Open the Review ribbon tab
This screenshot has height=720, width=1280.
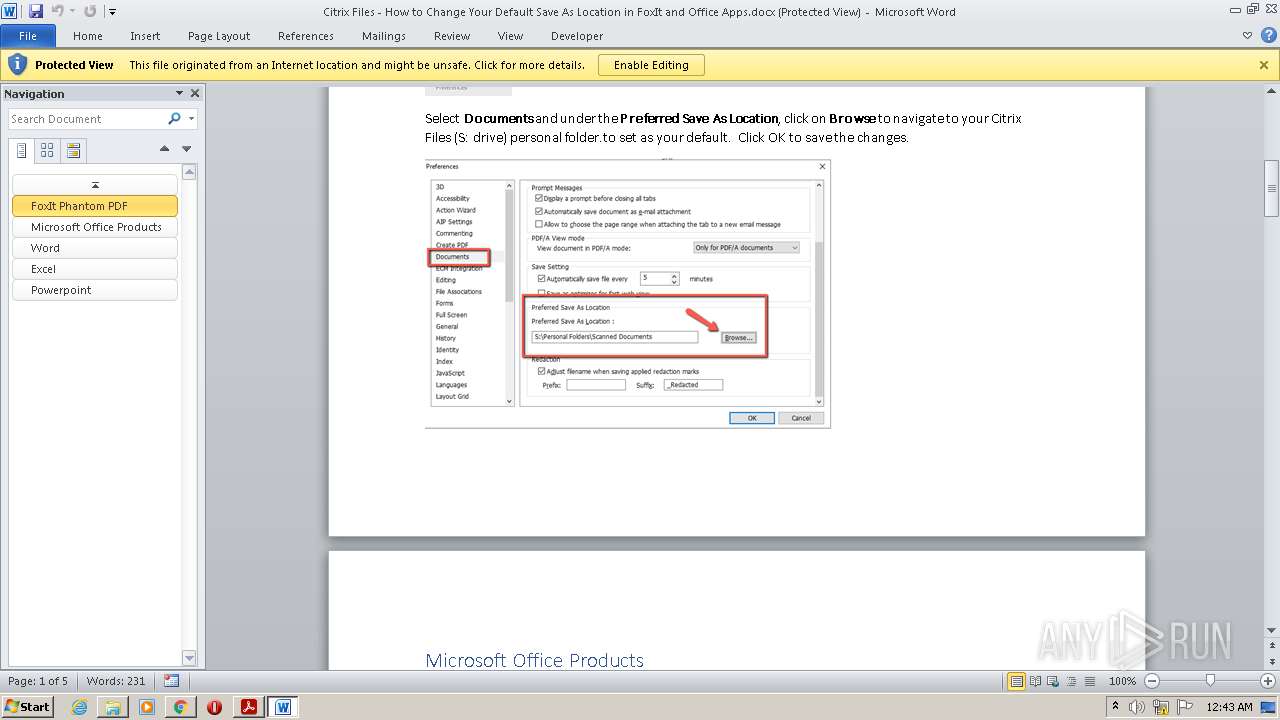point(452,36)
